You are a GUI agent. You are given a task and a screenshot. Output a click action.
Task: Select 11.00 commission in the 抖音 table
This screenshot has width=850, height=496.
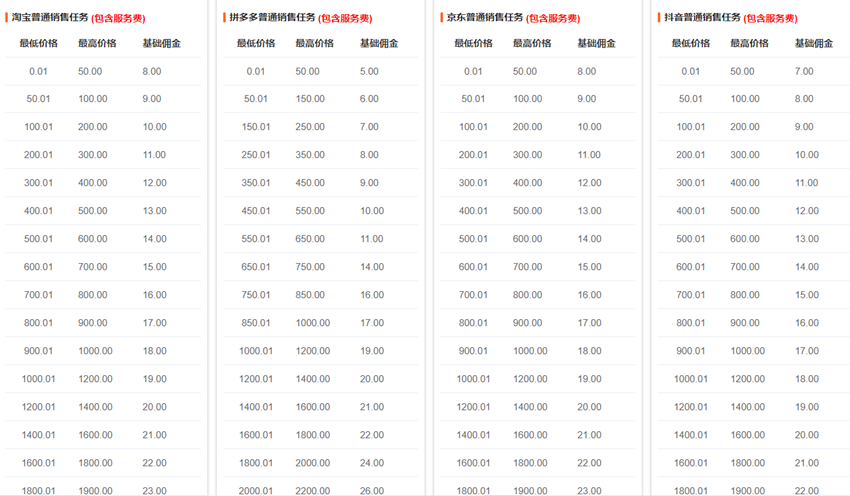pos(807,183)
